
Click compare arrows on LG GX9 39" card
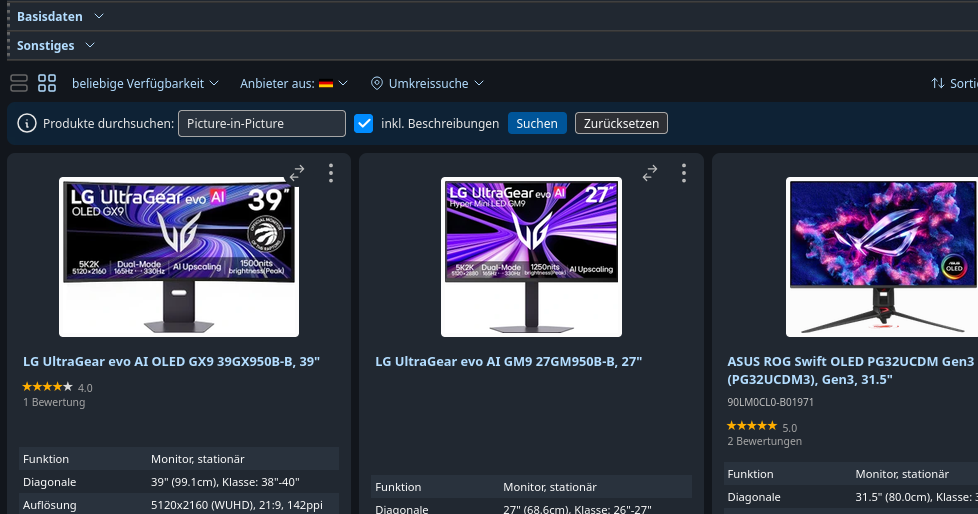(x=297, y=173)
